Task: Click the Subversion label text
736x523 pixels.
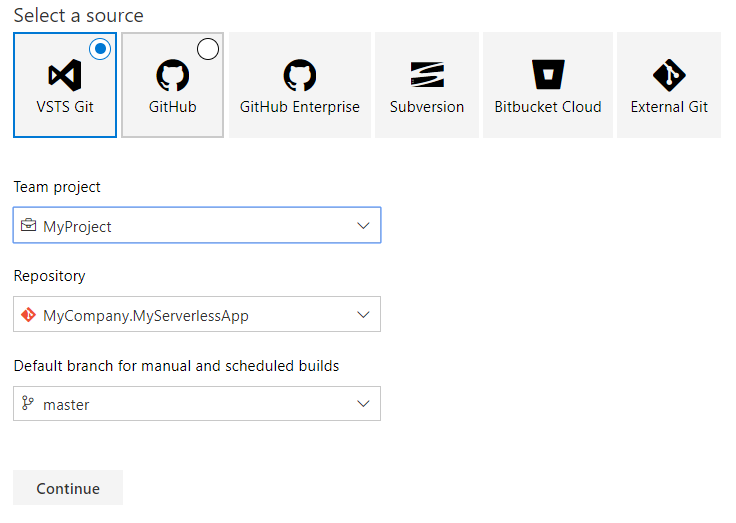Action: tap(427, 107)
